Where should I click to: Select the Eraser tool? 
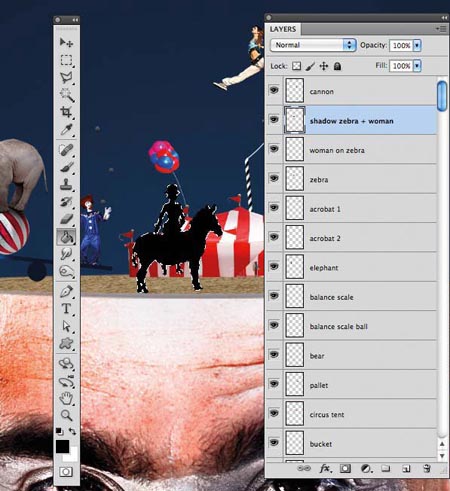[x=66, y=219]
